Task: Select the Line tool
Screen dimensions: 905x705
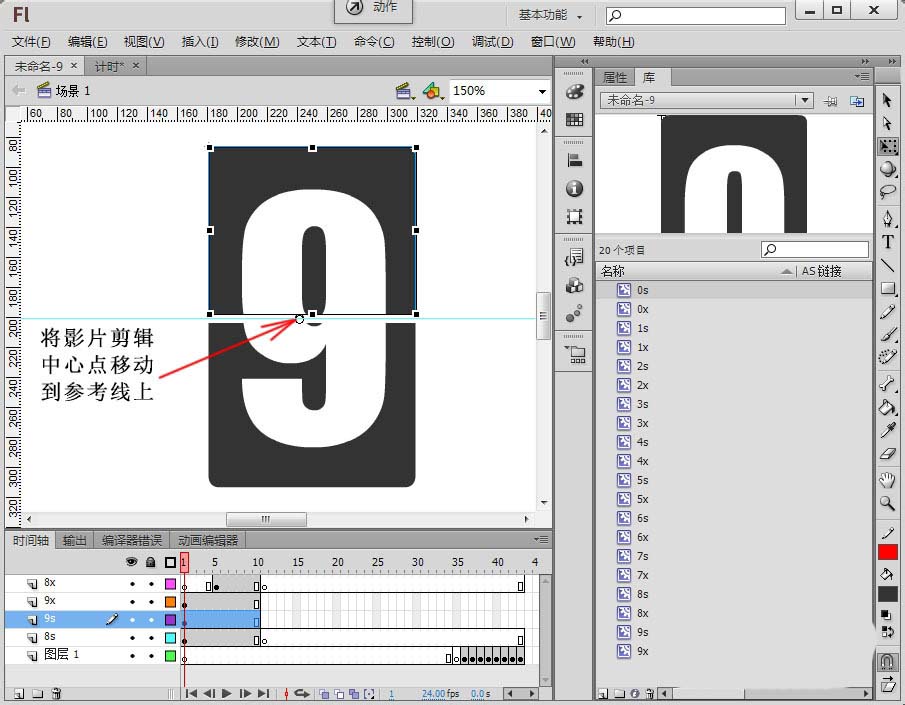Action: click(x=888, y=265)
